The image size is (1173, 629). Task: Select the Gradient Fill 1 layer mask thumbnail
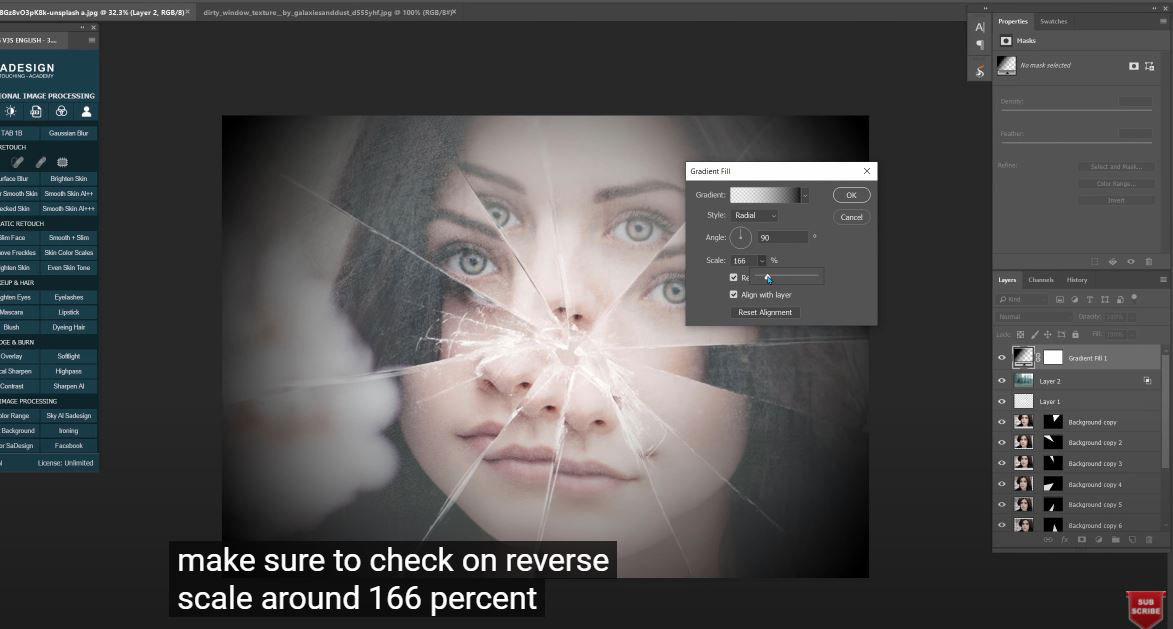click(x=1053, y=358)
